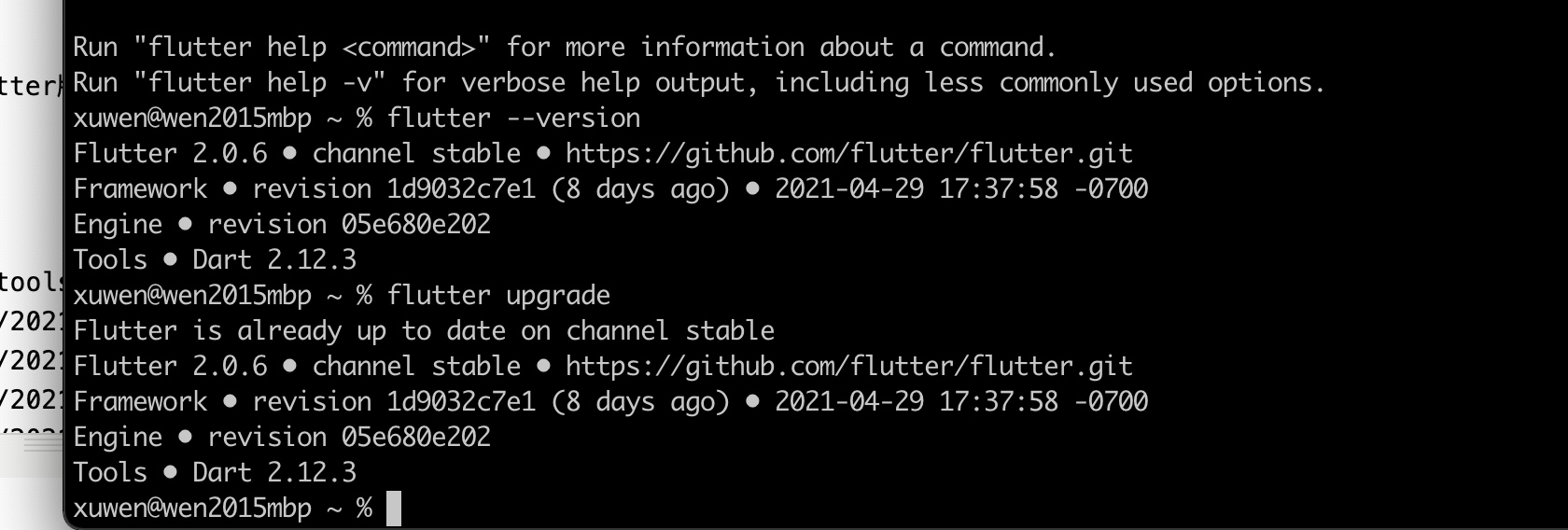
Task: Select the 'Flutter is already up to date' message
Action: click(424, 331)
